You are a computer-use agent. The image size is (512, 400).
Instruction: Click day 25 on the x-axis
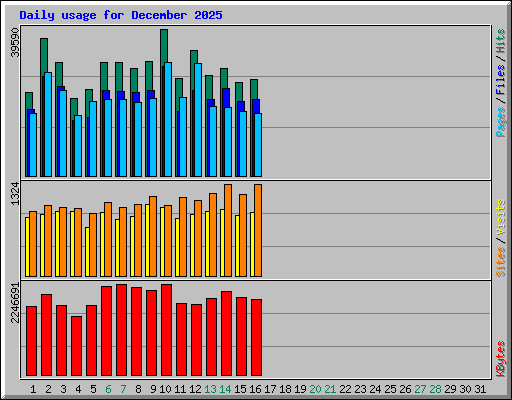(x=390, y=389)
